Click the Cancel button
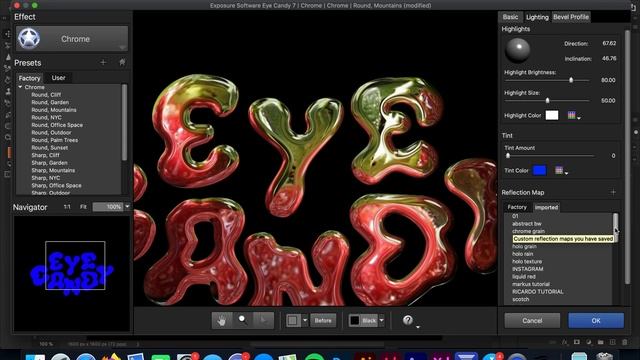Viewport: 640px width, 360px height. point(532,320)
